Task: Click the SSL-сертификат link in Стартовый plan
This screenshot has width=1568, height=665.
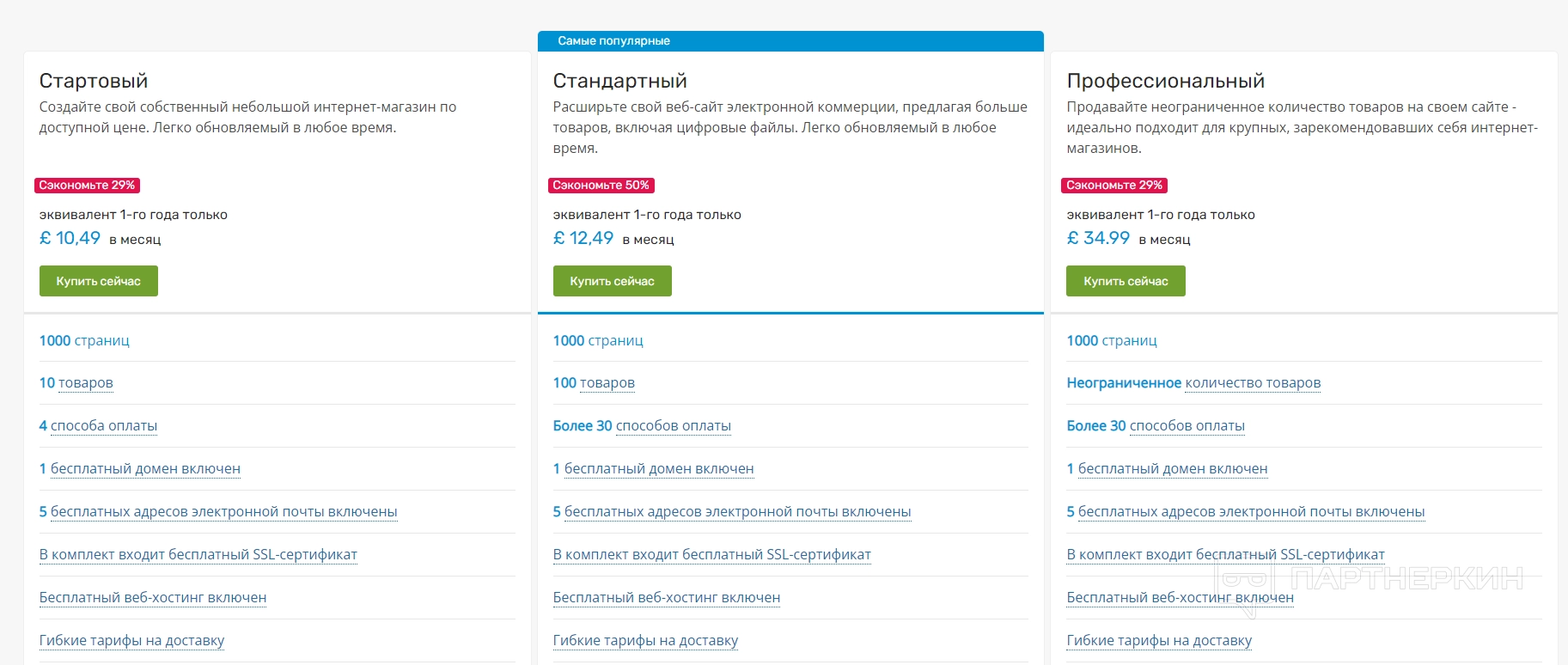Action: point(198,555)
